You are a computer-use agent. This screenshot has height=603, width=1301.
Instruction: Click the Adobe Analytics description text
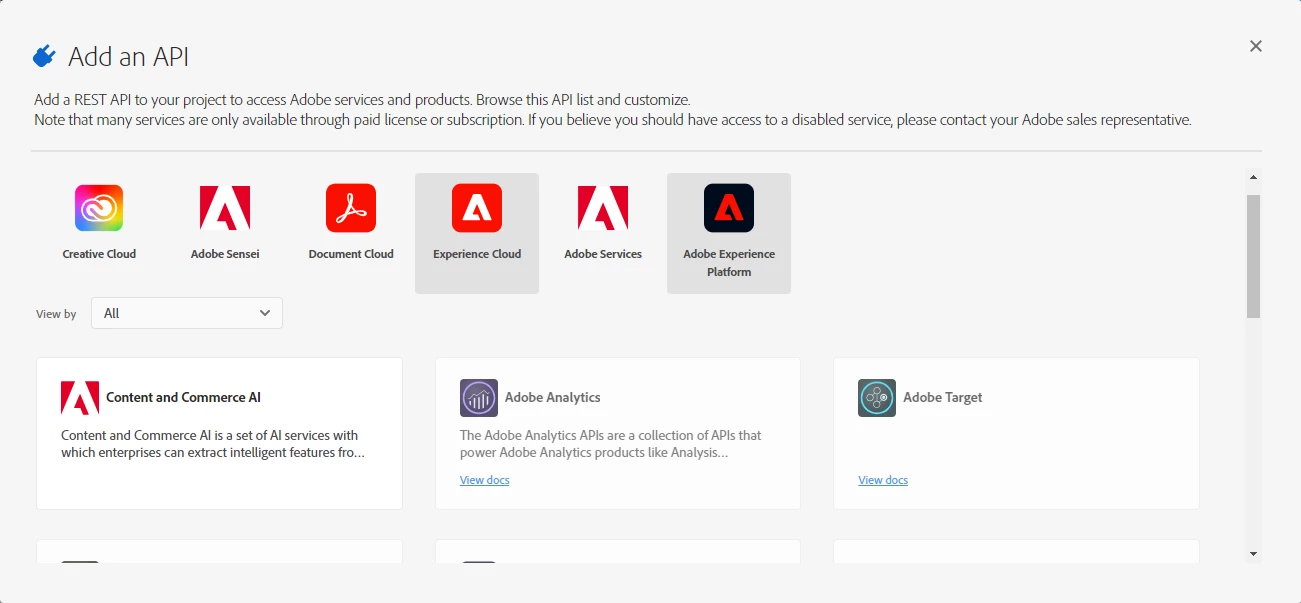(611, 444)
